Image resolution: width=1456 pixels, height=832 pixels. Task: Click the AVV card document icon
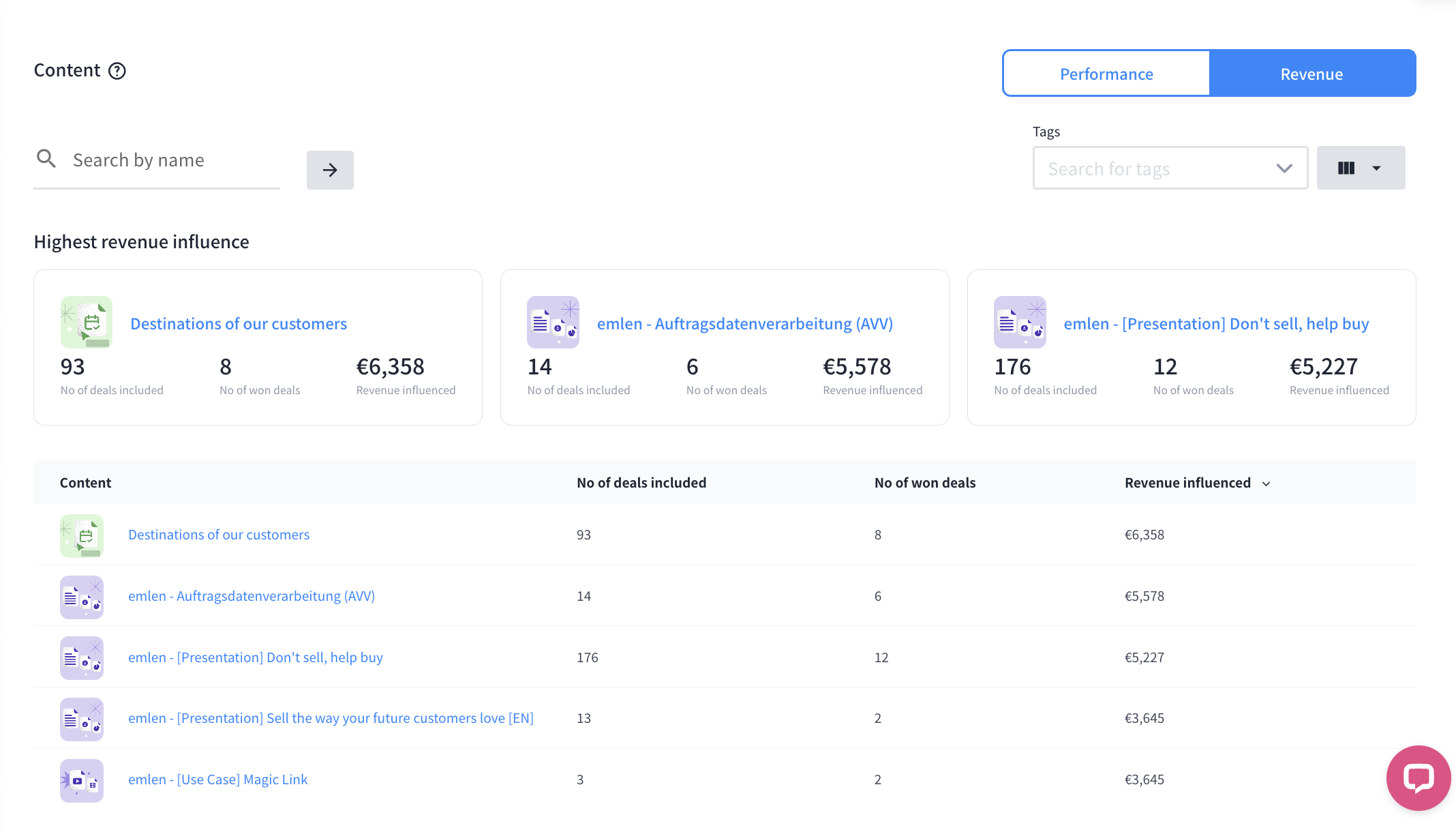[x=553, y=322]
